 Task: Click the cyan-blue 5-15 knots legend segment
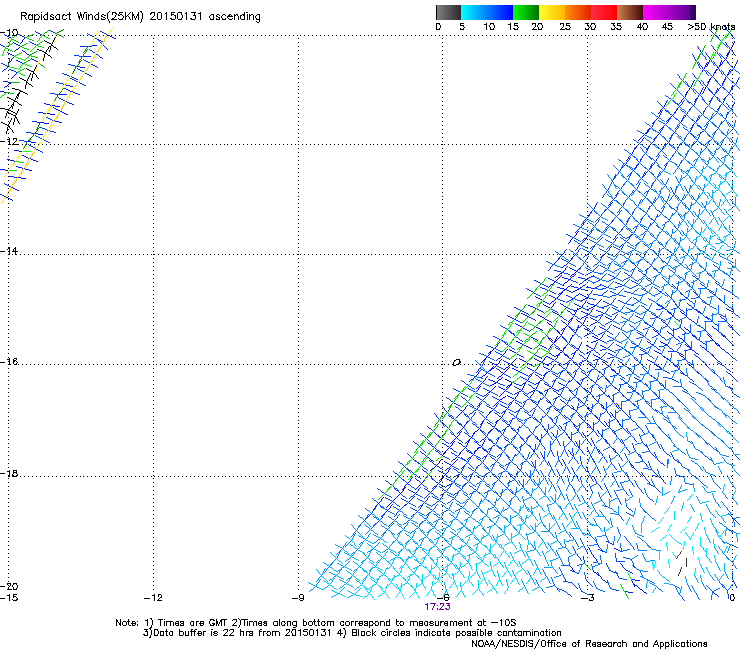tap(487, 12)
